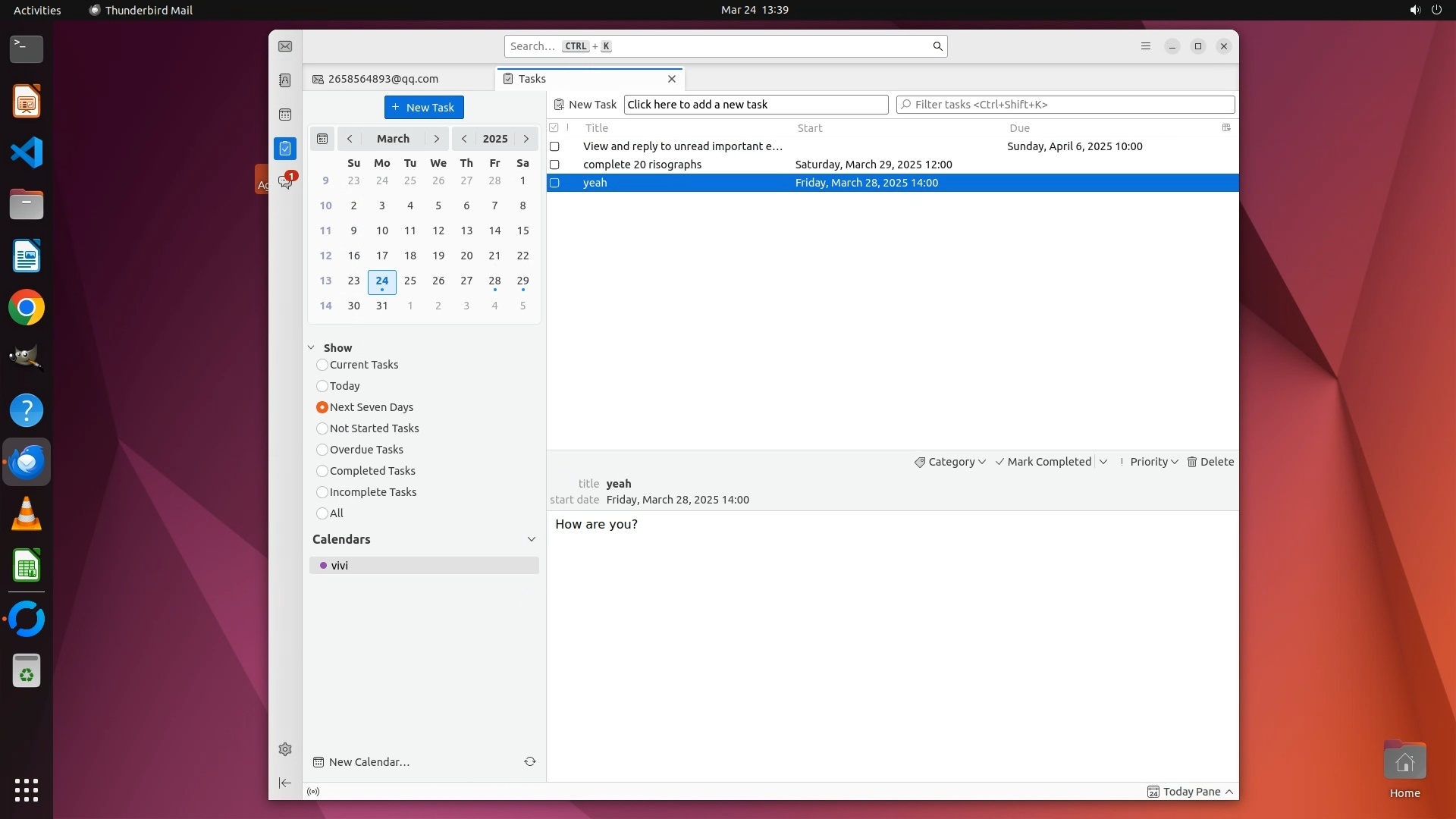Open the Chat space icon
Image resolution: width=1456 pixels, height=819 pixels.
click(x=285, y=182)
